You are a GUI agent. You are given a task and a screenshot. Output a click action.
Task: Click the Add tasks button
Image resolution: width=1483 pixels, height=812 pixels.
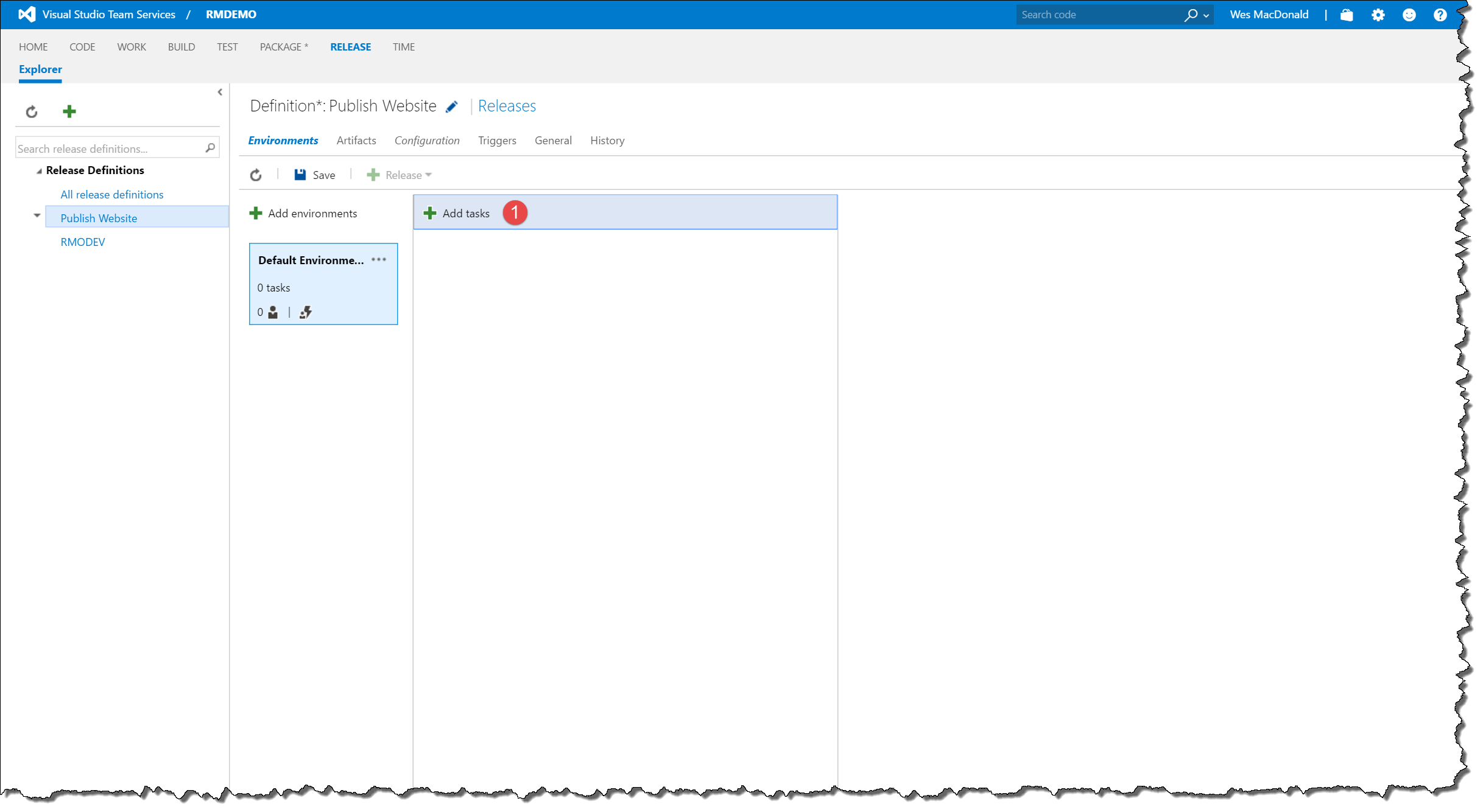pos(457,214)
